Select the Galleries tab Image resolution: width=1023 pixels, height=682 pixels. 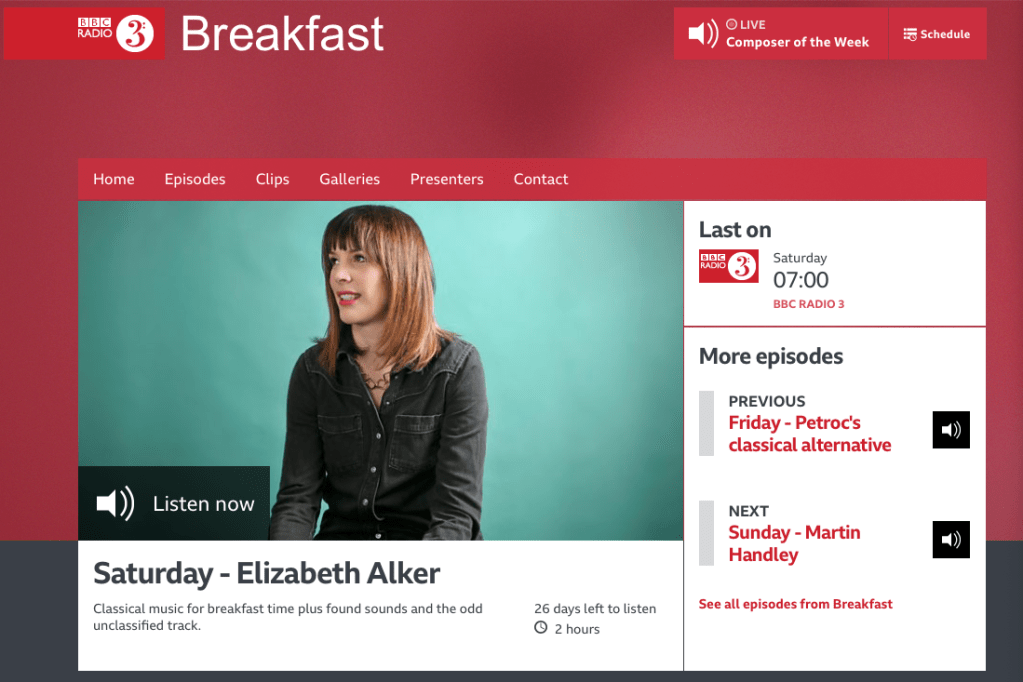[x=349, y=179]
